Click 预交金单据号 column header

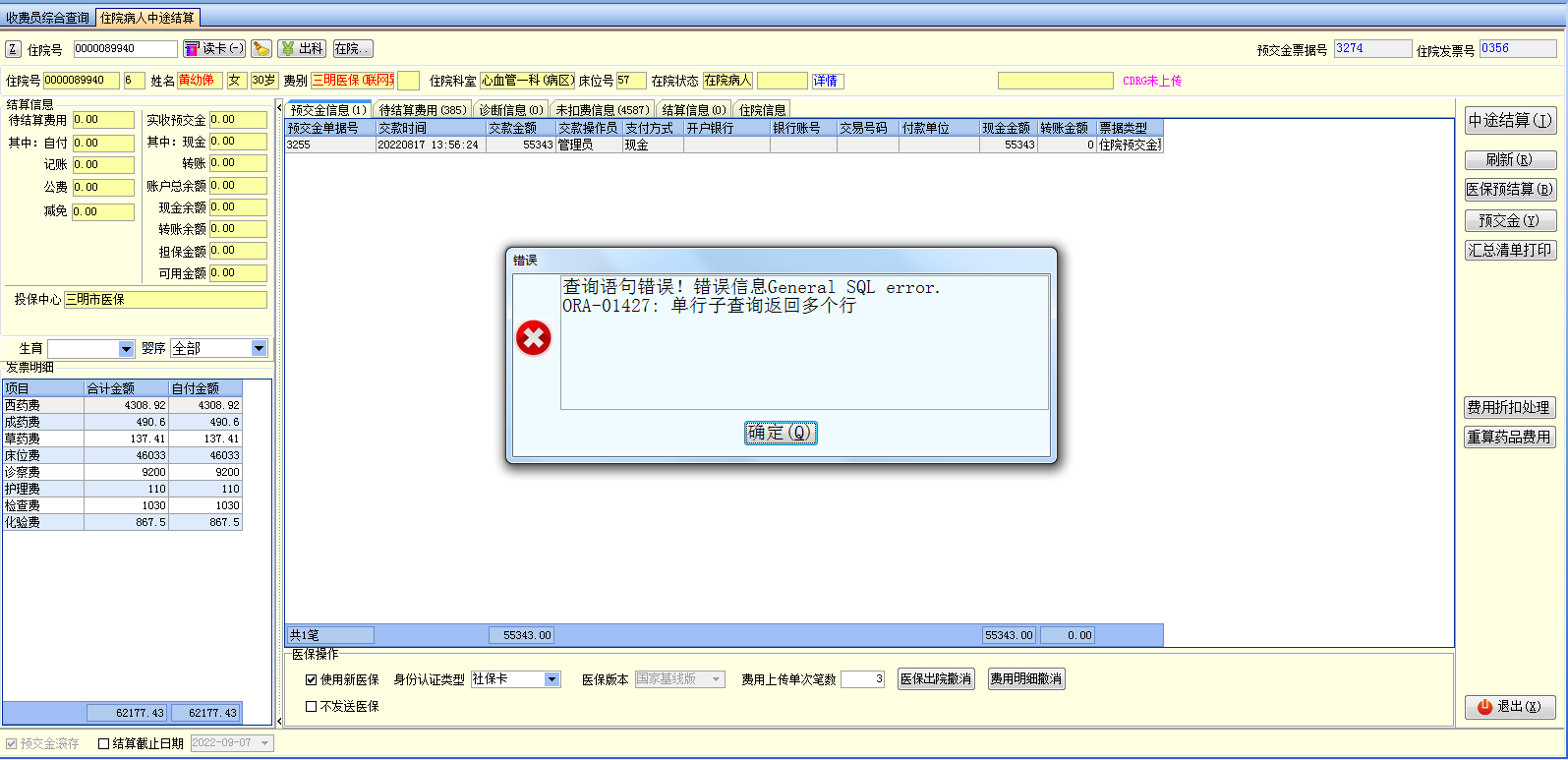(330, 128)
